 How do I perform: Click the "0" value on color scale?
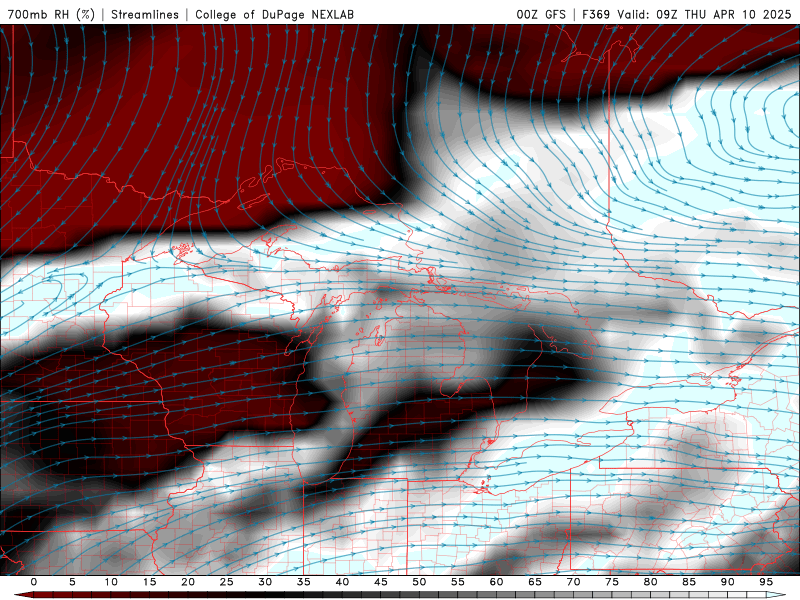coord(34,582)
